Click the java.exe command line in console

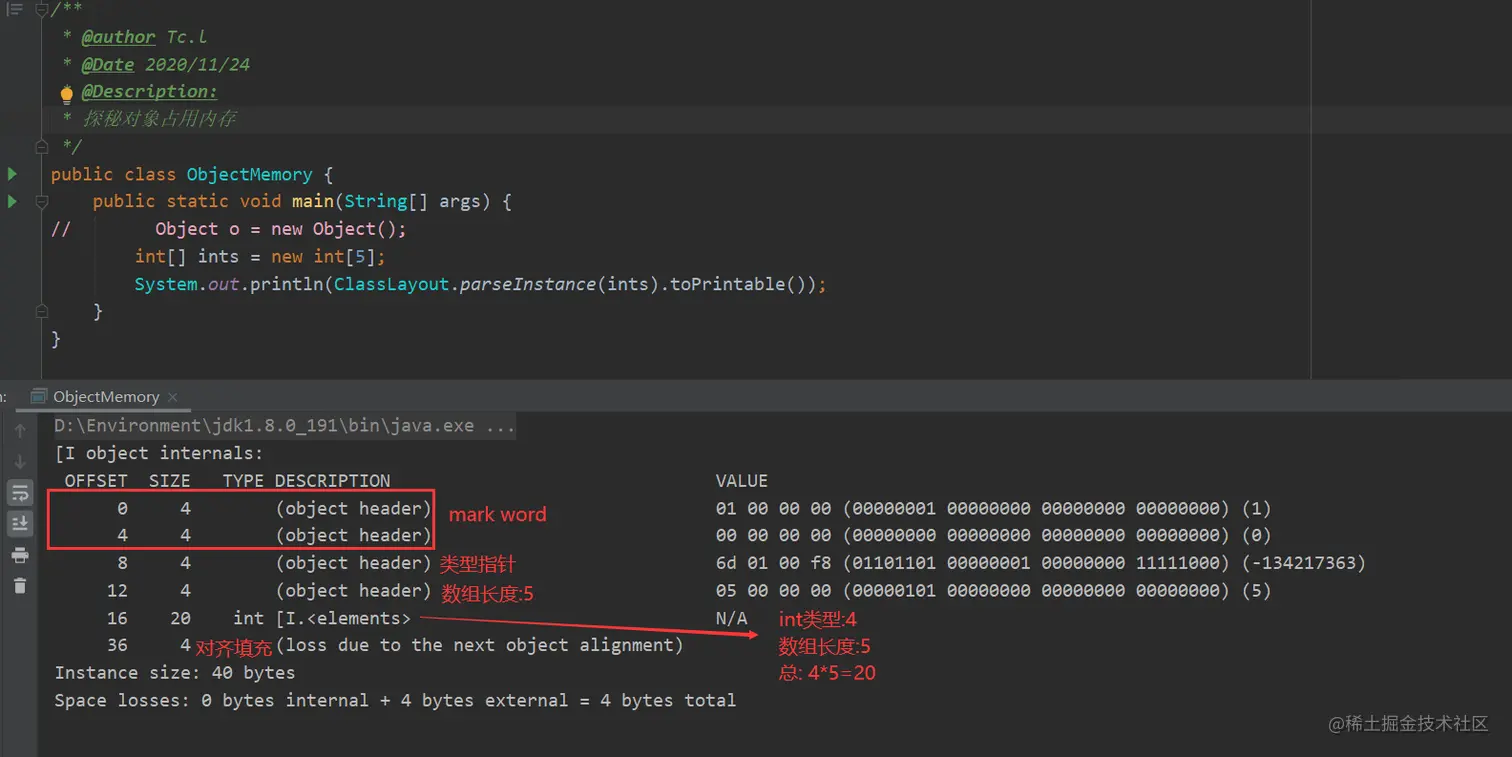tap(285, 426)
